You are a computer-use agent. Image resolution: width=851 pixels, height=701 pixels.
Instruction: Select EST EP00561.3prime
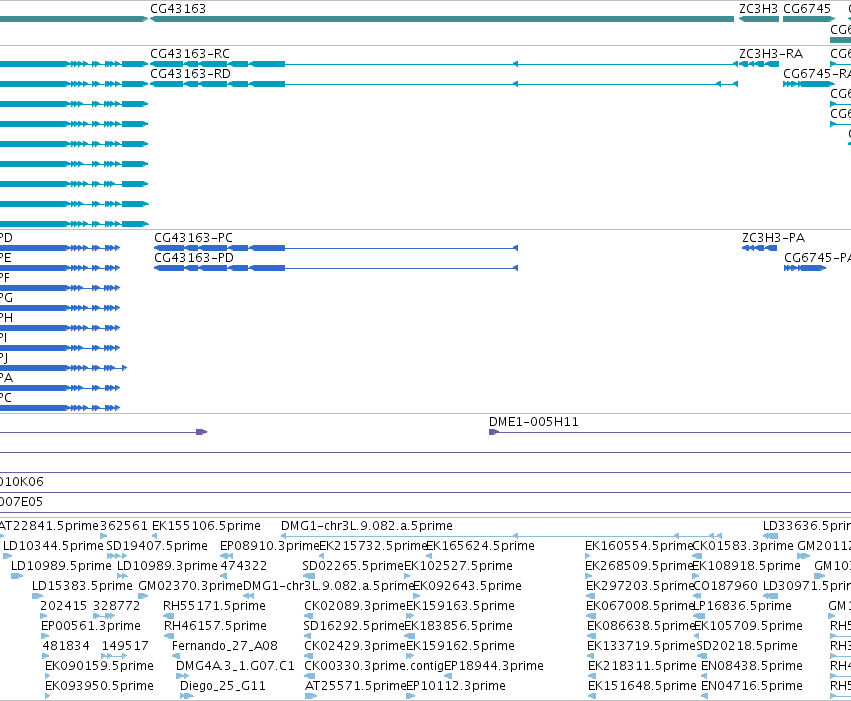(x=91, y=626)
